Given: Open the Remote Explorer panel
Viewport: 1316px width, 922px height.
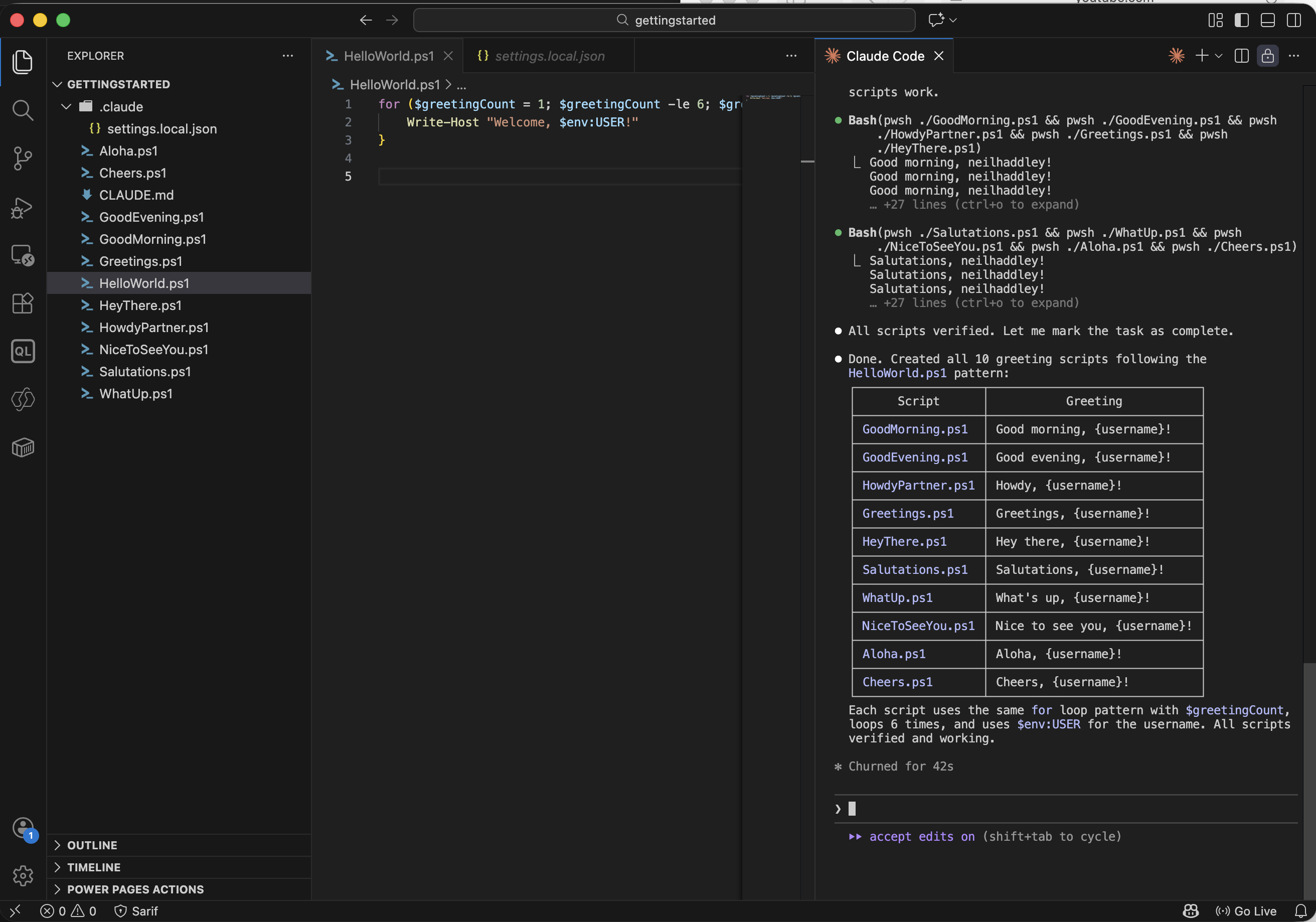Looking at the screenshot, I should (23, 255).
